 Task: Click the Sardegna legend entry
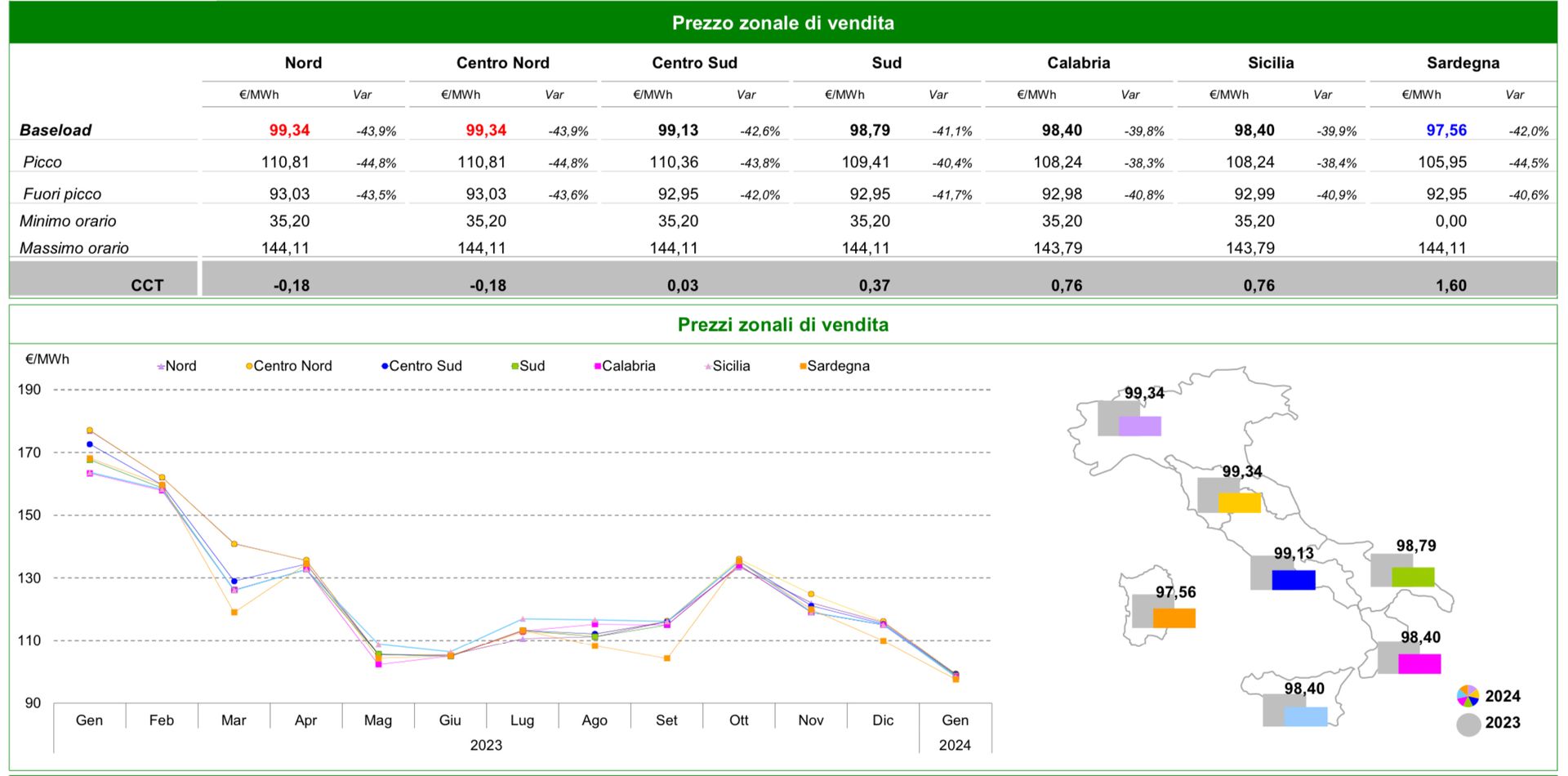pyautogui.click(x=834, y=366)
